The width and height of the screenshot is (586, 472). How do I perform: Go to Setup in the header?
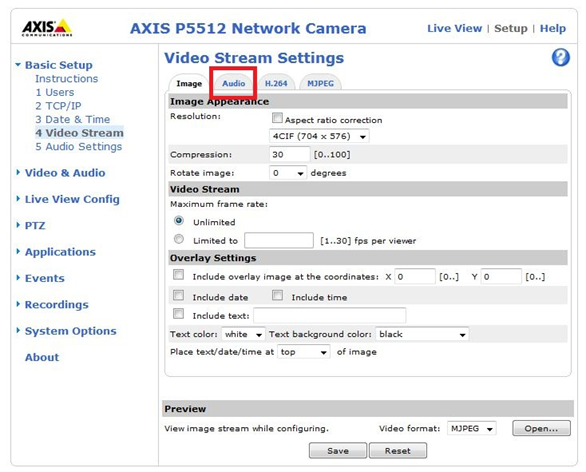click(511, 28)
